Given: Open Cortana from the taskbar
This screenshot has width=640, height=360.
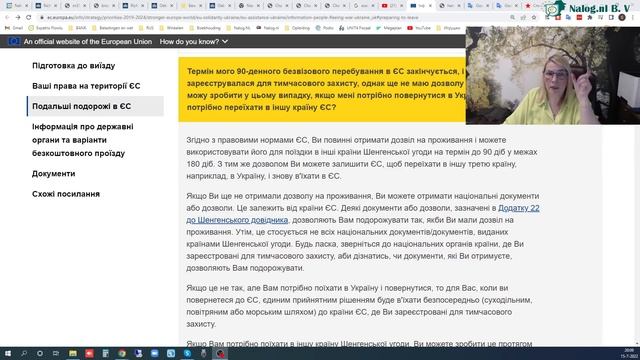Looking at the screenshot, I should coord(40,353).
